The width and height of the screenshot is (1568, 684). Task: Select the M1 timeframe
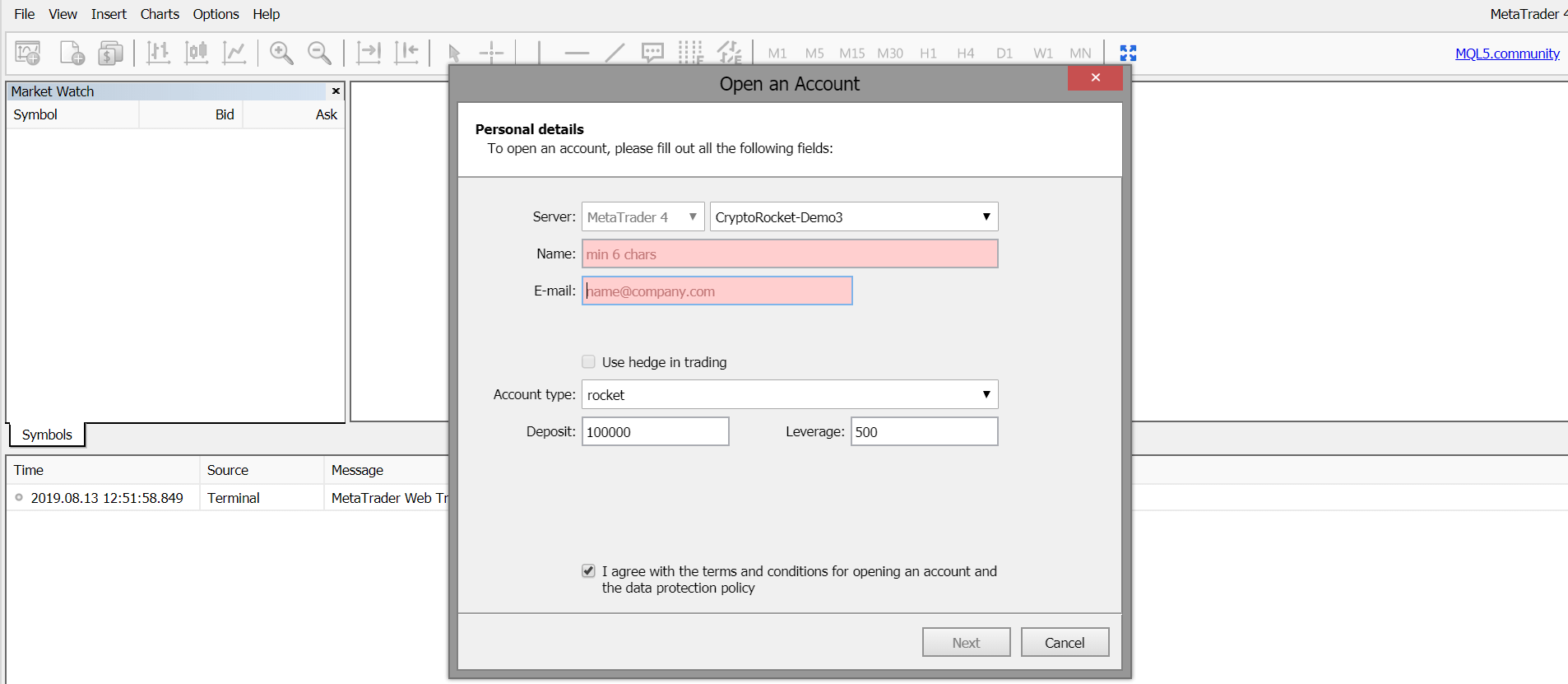[777, 54]
